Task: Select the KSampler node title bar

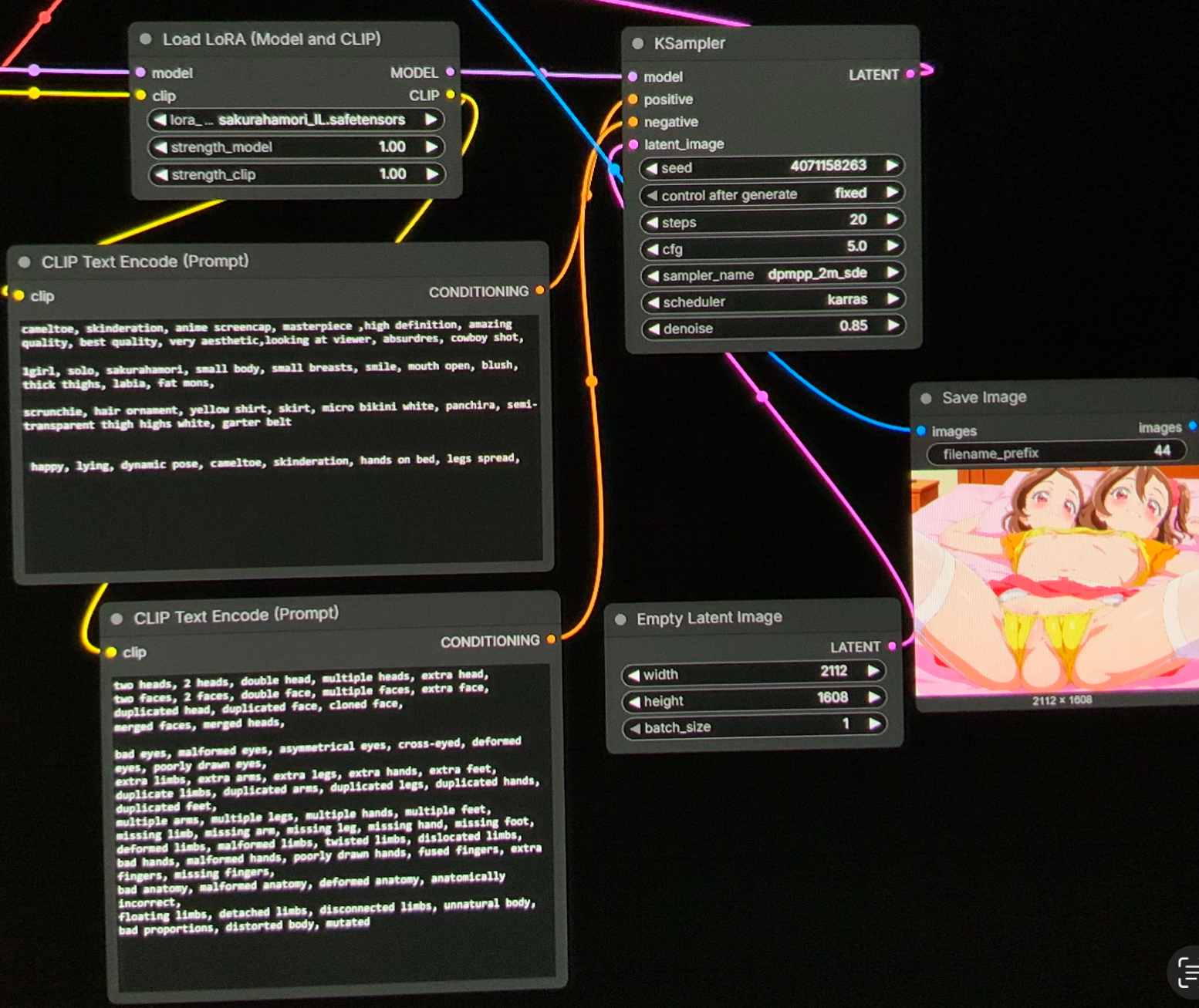Action: pos(770,44)
